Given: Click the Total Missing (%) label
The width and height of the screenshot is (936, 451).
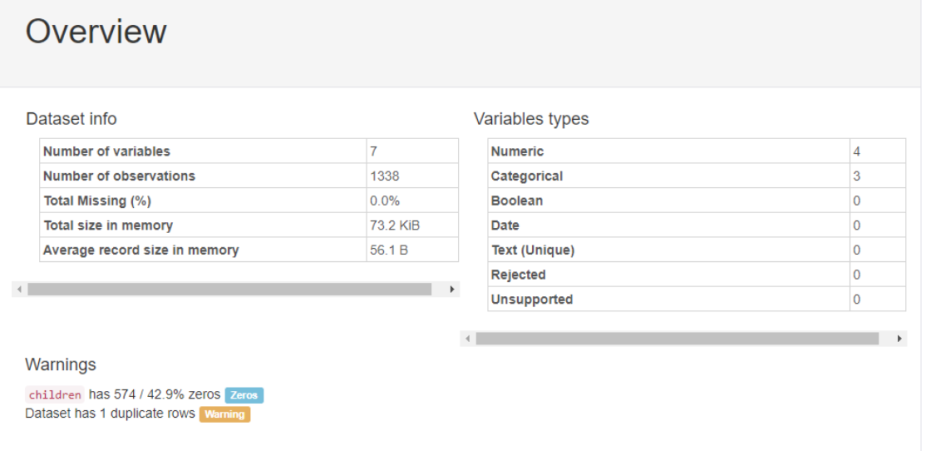Looking at the screenshot, I should (97, 201).
